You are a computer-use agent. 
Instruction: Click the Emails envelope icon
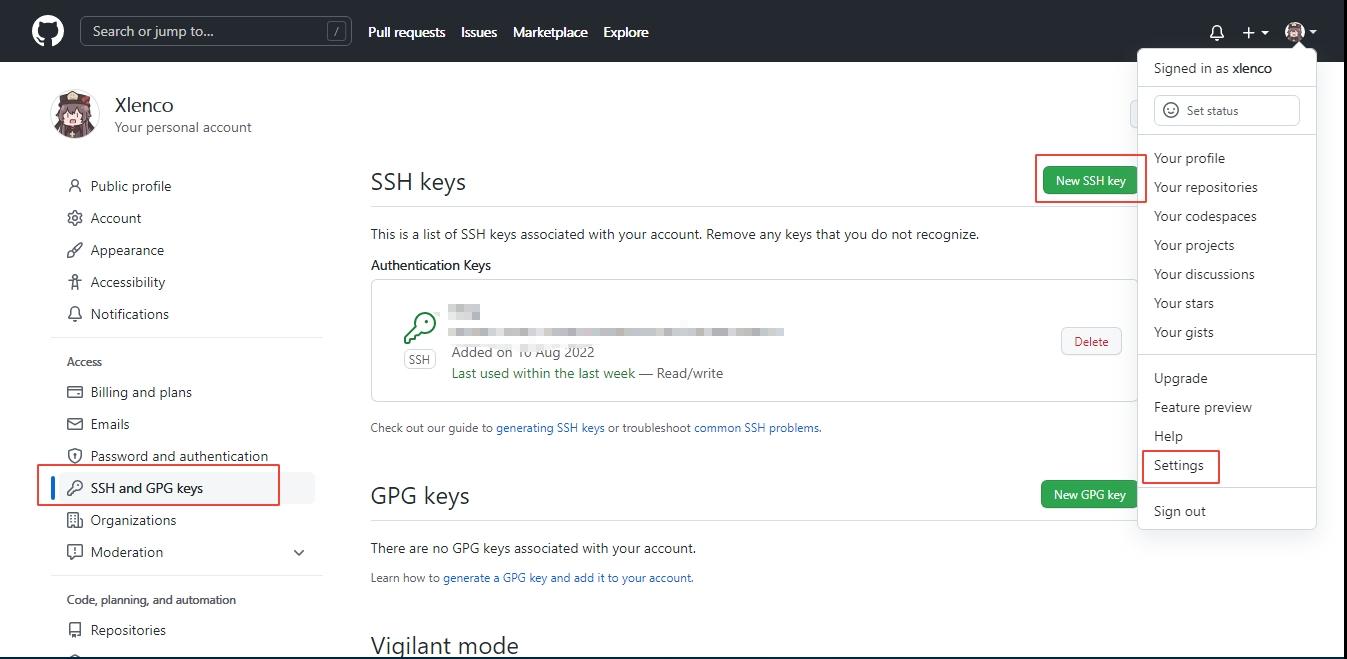click(x=75, y=424)
